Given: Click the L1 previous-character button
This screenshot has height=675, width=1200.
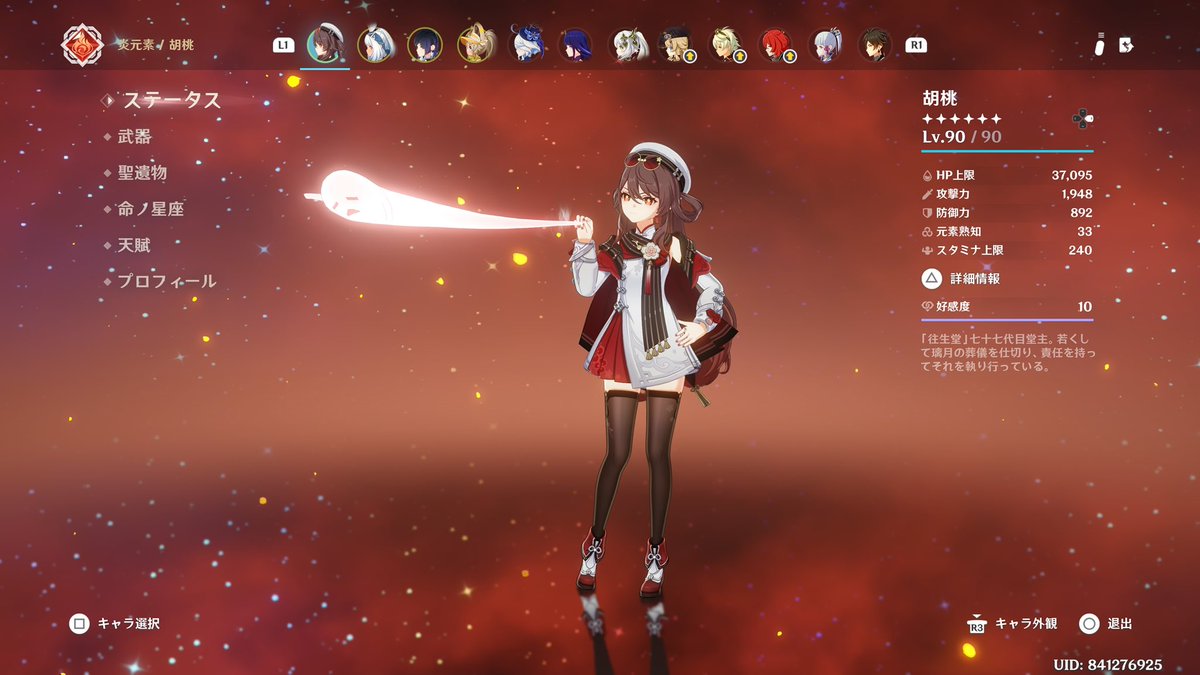Looking at the screenshot, I should 283,45.
